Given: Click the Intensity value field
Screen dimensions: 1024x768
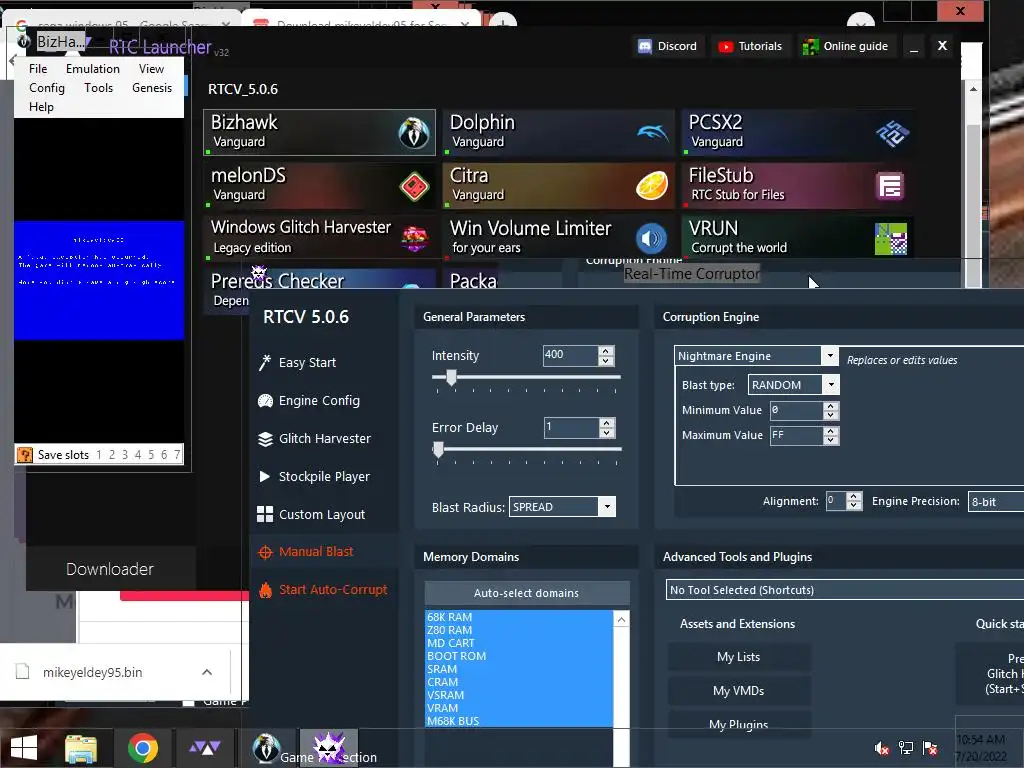Looking at the screenshot, I should [x=570, y=355].
